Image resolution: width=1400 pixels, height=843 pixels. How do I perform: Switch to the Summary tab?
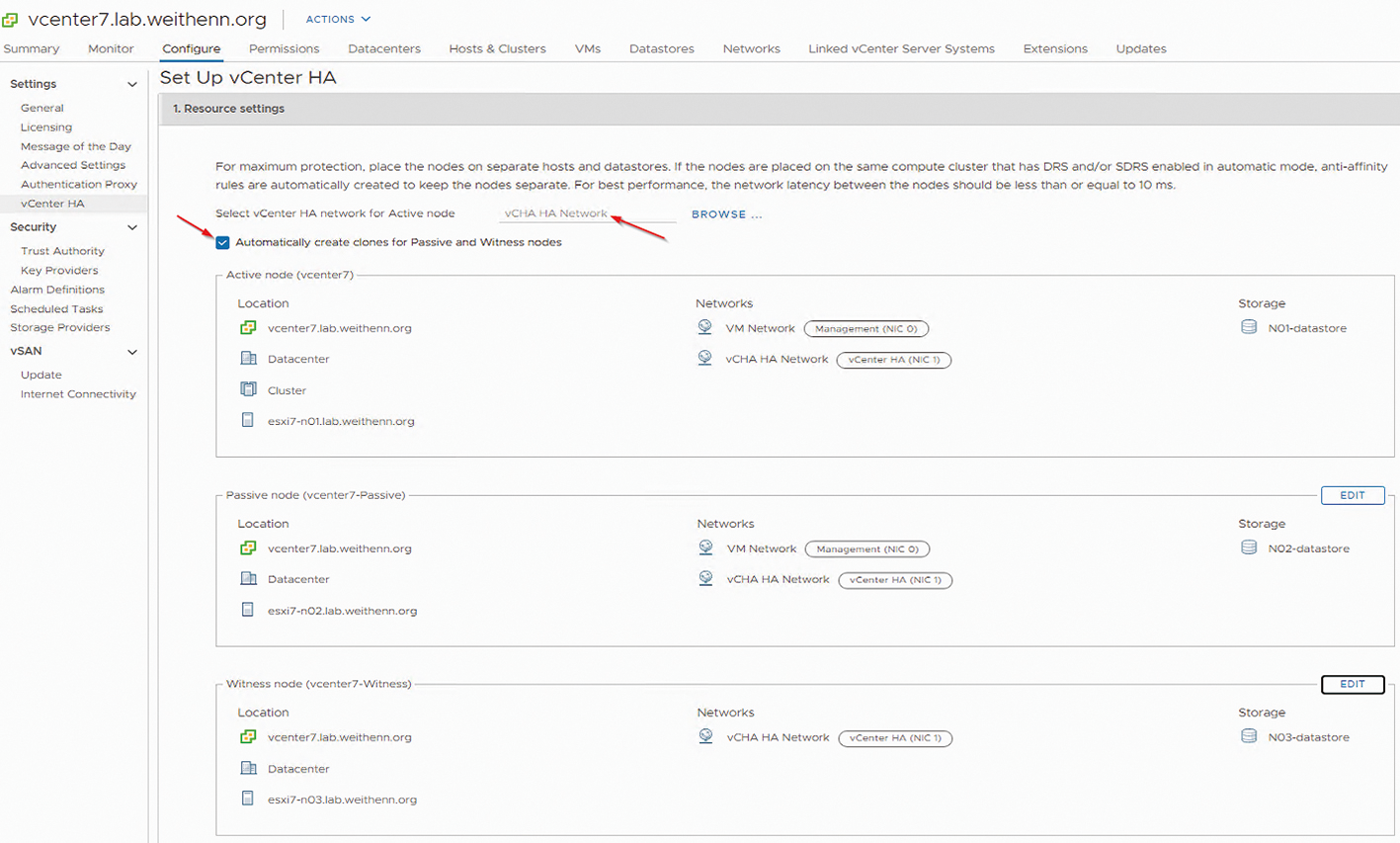[32, 48]
